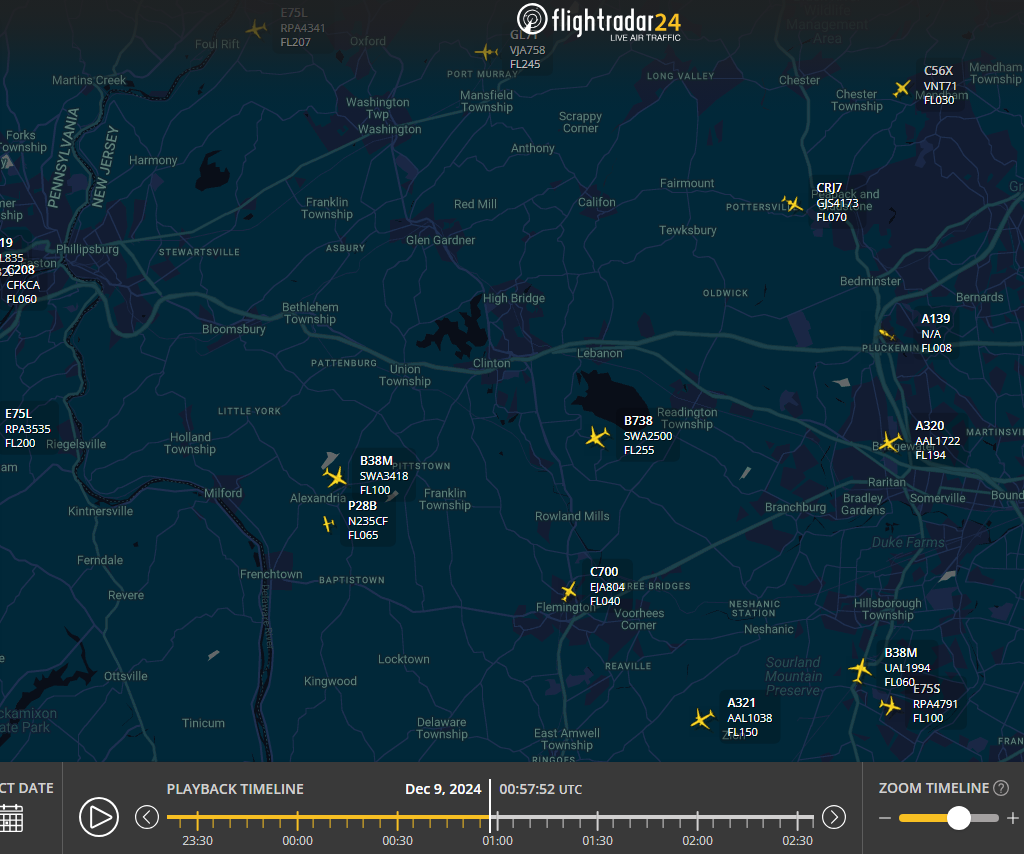This screenshot has width=1024, height=854.
Task: Select the VNT71 C56X aircraft icon
Action: [x=903, y=88]
